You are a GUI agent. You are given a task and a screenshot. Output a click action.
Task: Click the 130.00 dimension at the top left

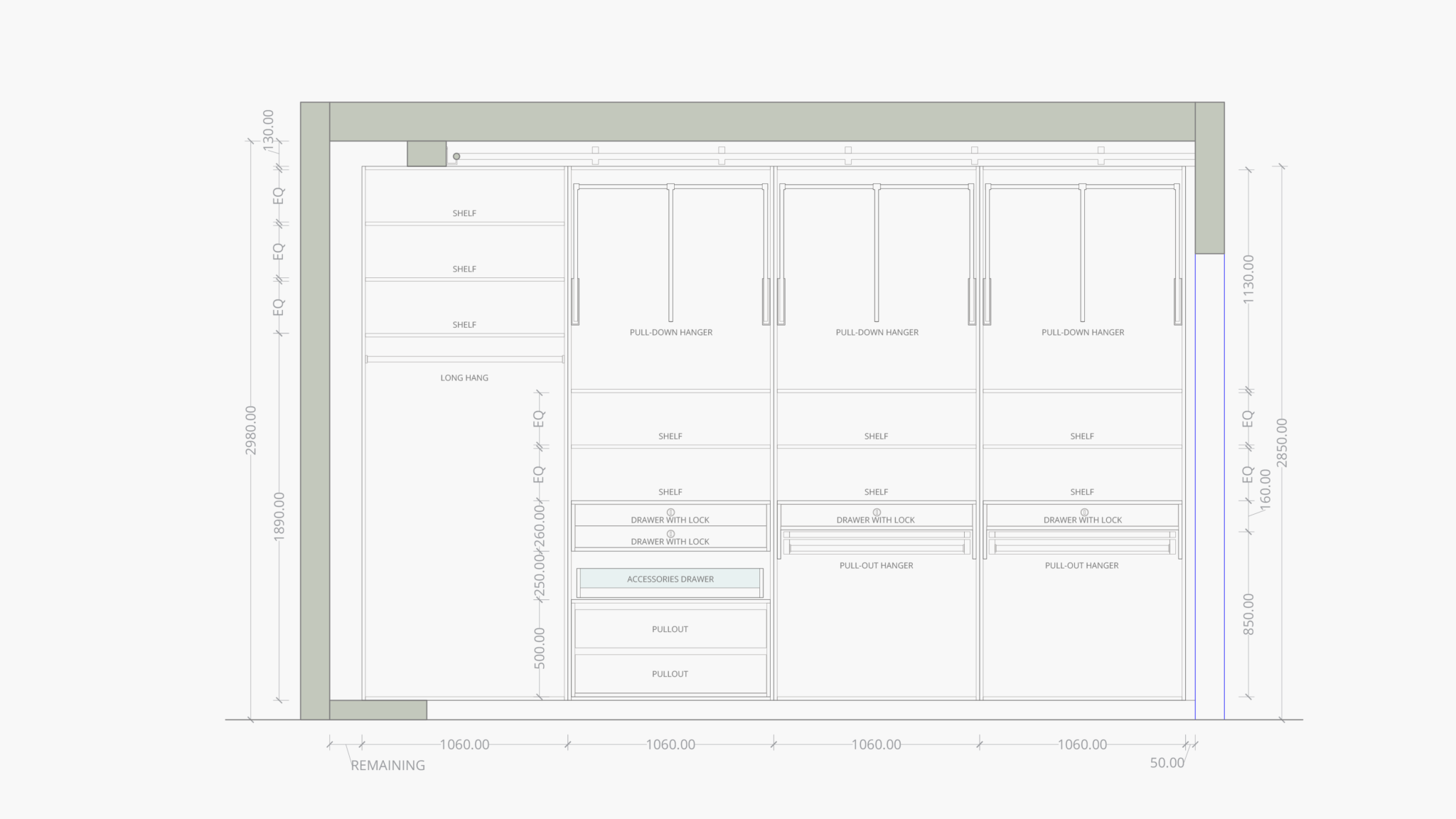[268, 129]
